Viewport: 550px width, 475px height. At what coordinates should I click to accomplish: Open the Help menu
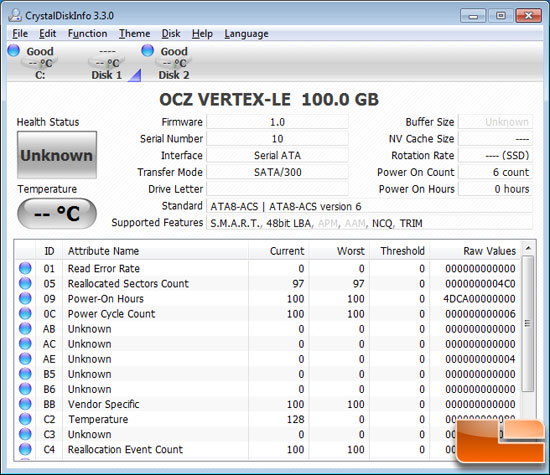202,34
